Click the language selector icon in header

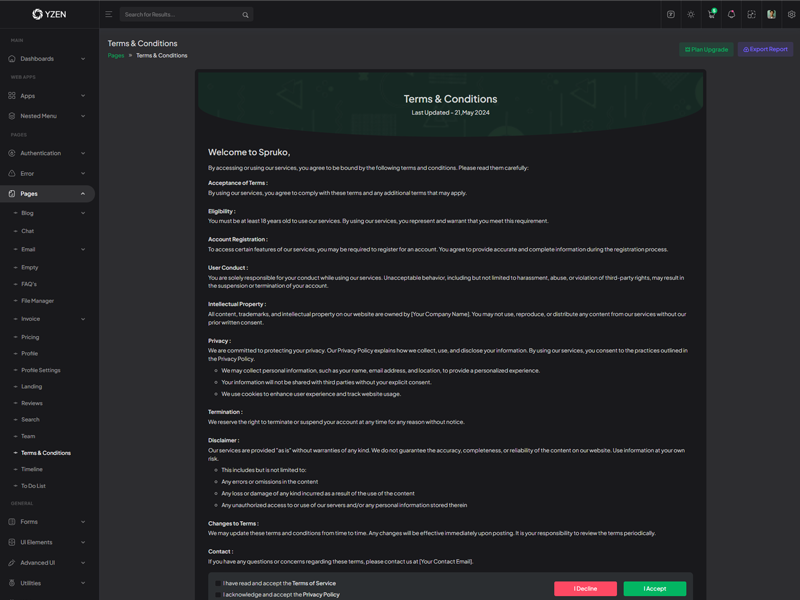[671, 15]
